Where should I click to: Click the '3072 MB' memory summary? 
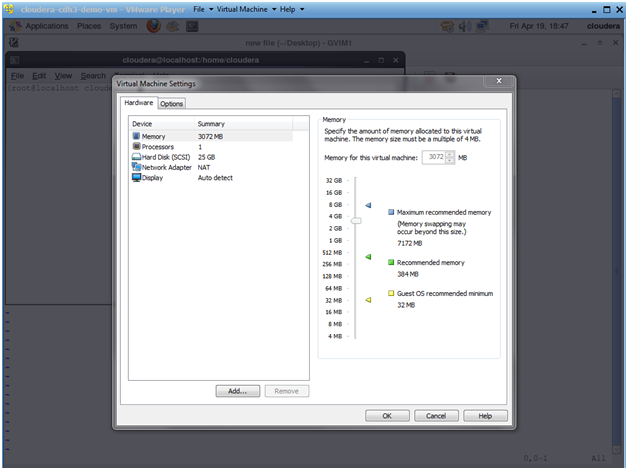tap(210, 137)
